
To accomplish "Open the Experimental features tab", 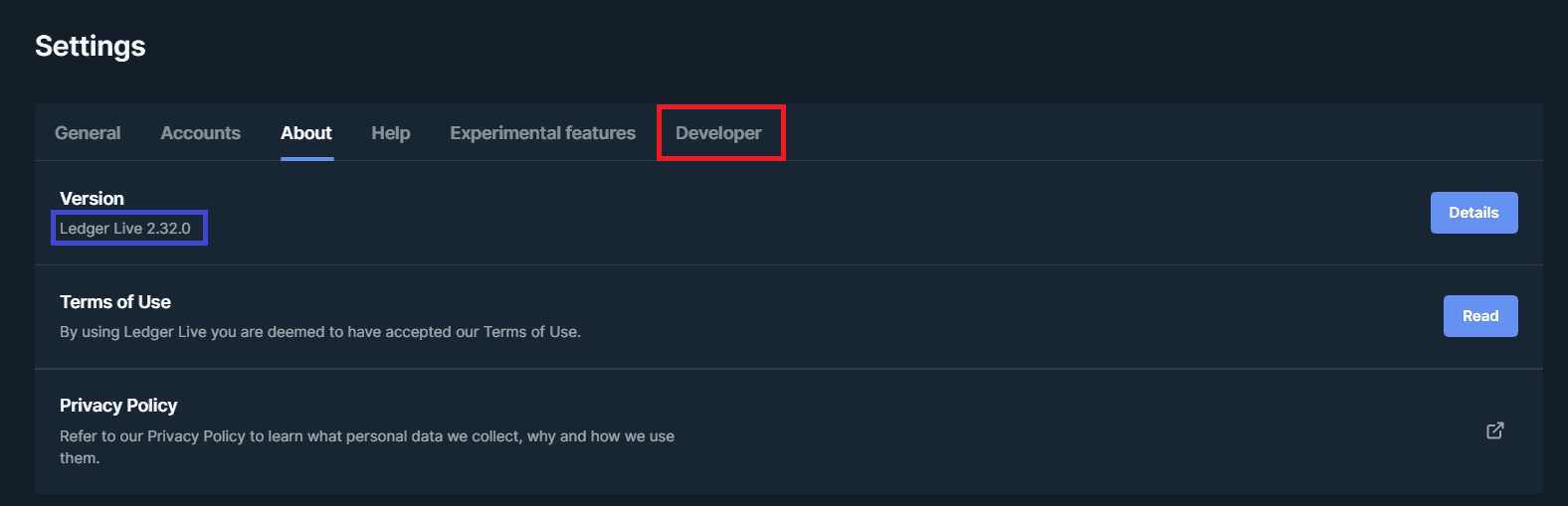I will tap(542, 133).
